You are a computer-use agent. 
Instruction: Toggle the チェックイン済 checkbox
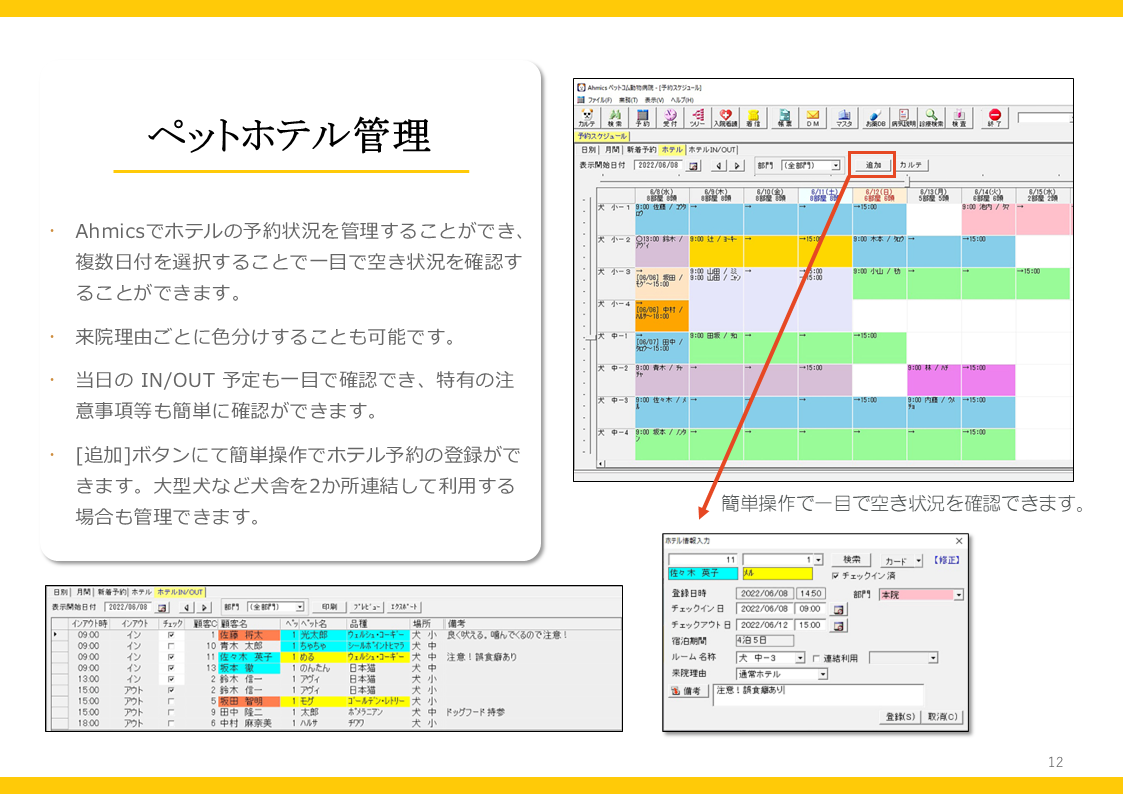tap(836, 576)
